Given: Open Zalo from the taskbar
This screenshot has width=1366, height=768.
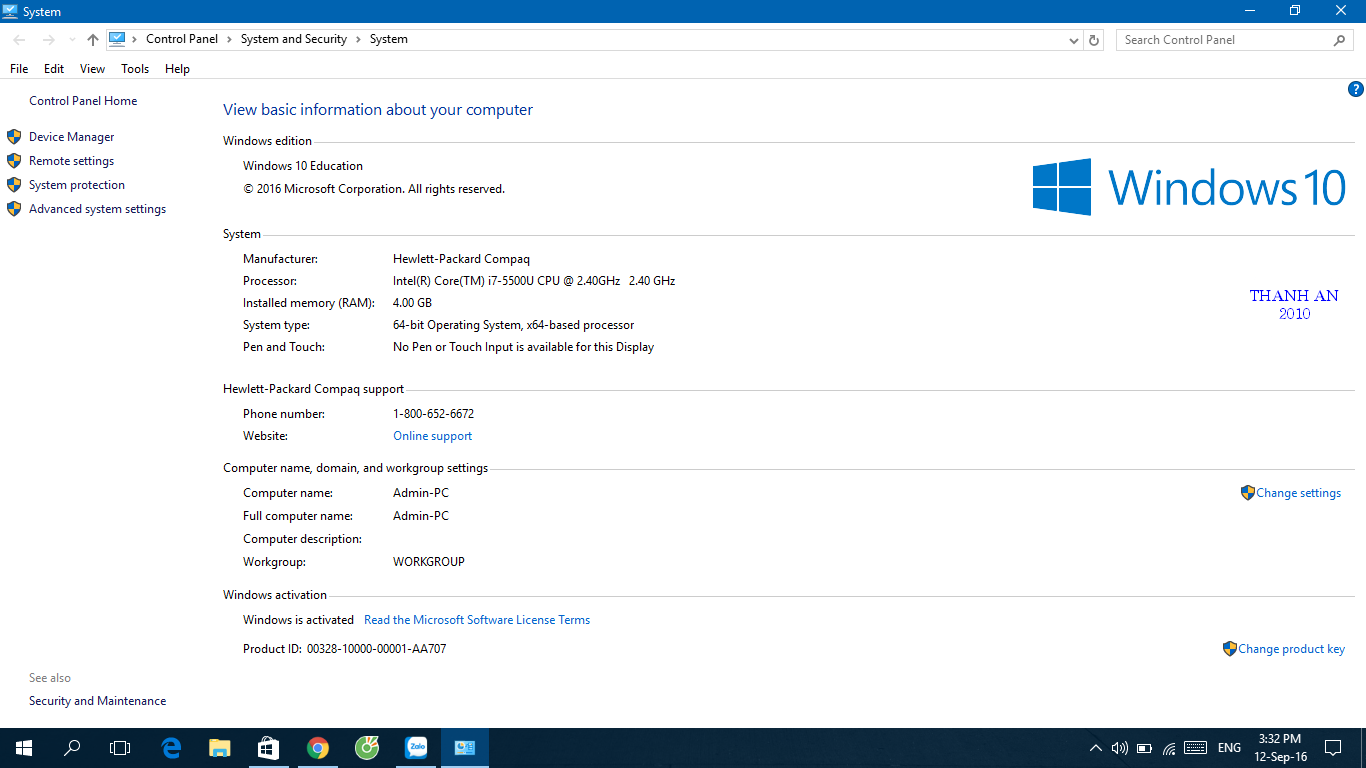Looking at the screenshot, I should pyautogui.click(x=416, y=748).
